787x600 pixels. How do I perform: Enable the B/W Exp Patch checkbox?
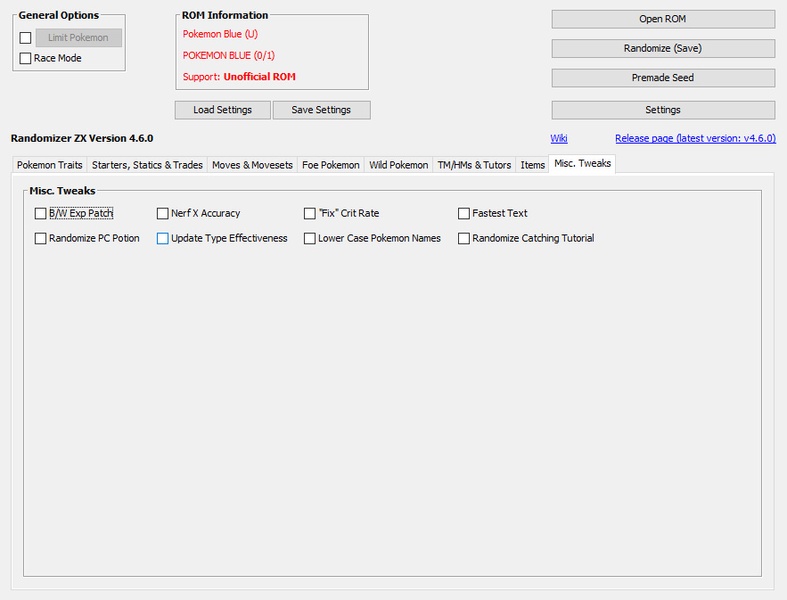[40, 213]
